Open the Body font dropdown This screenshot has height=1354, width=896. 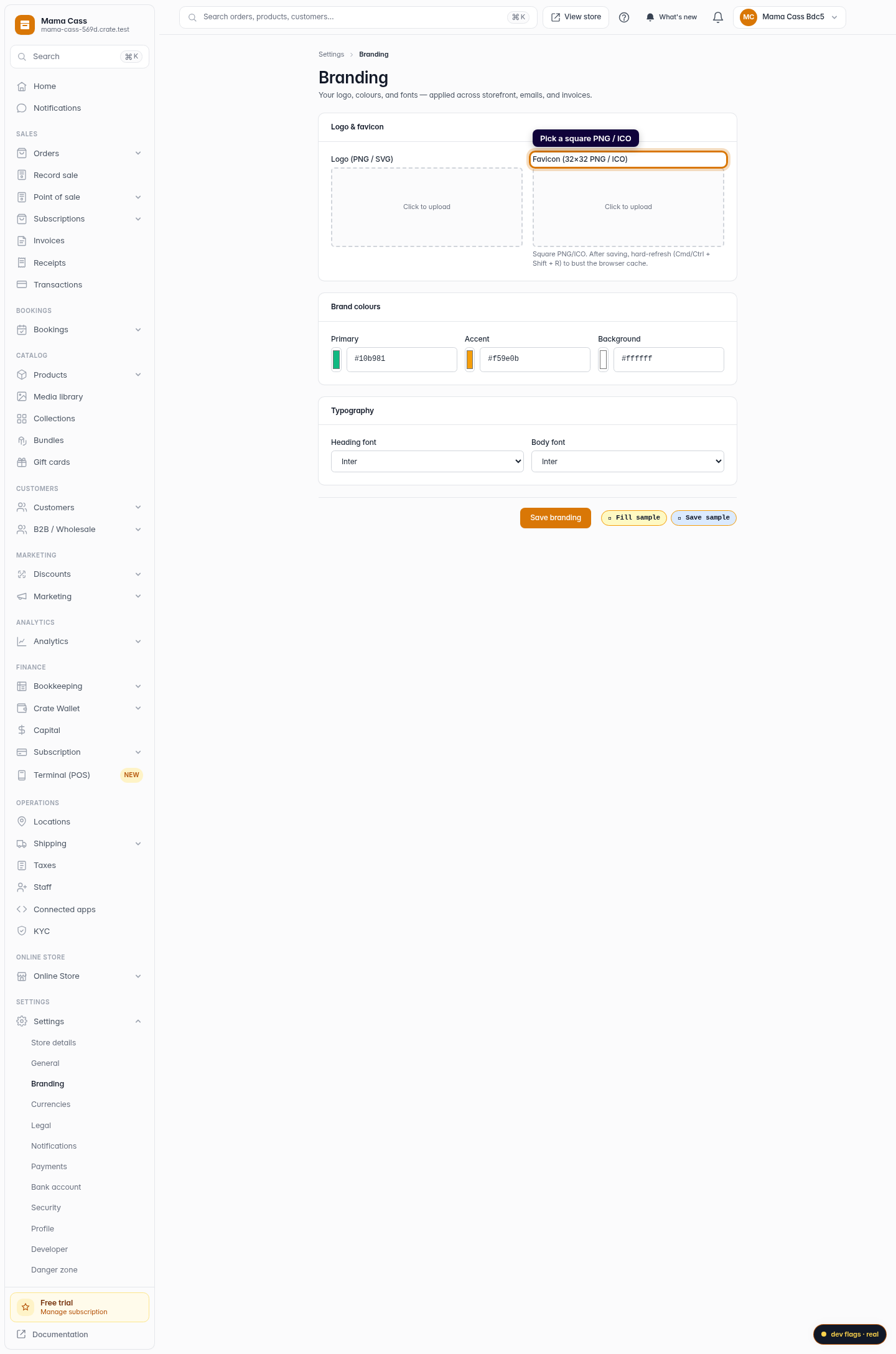tap(628, 462)
